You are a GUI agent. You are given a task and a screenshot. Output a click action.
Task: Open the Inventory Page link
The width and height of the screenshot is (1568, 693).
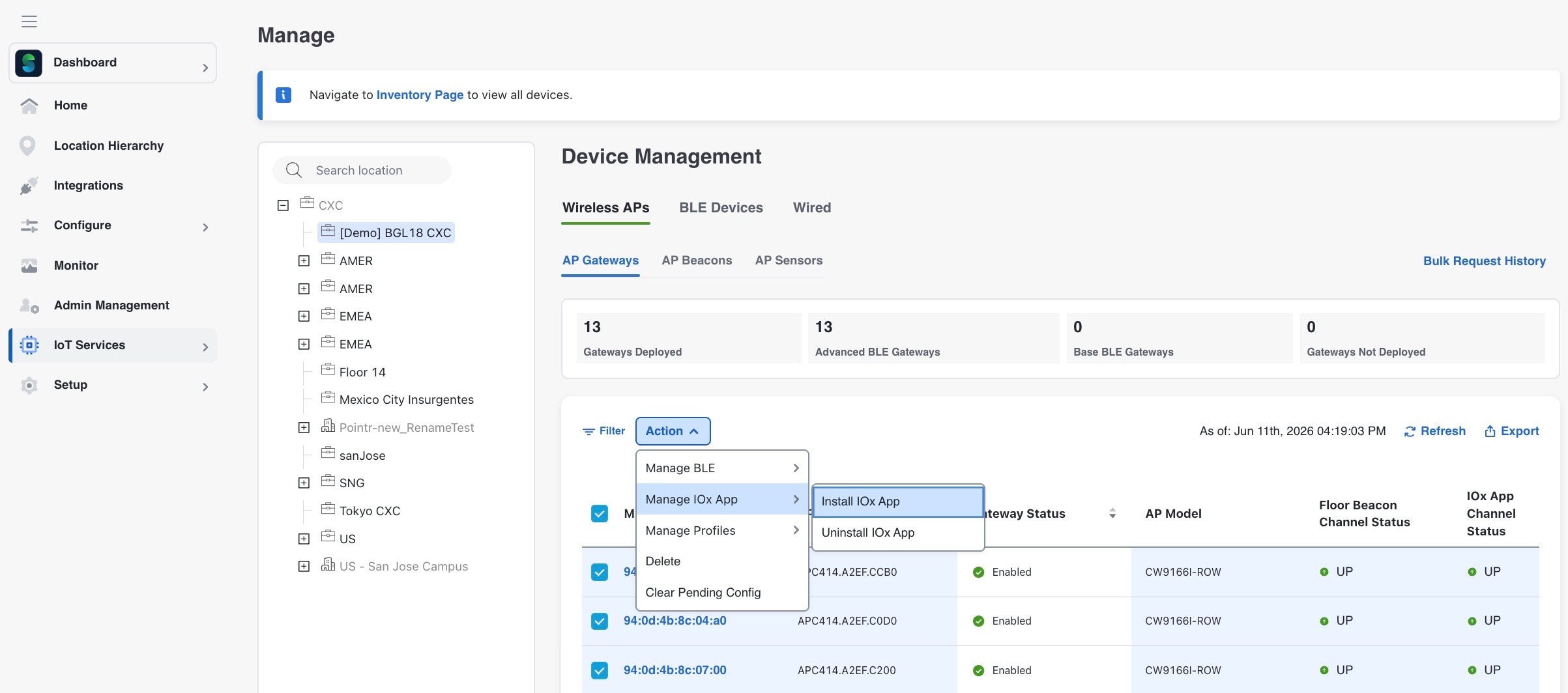pyautogui.click(x=420, y=95)
